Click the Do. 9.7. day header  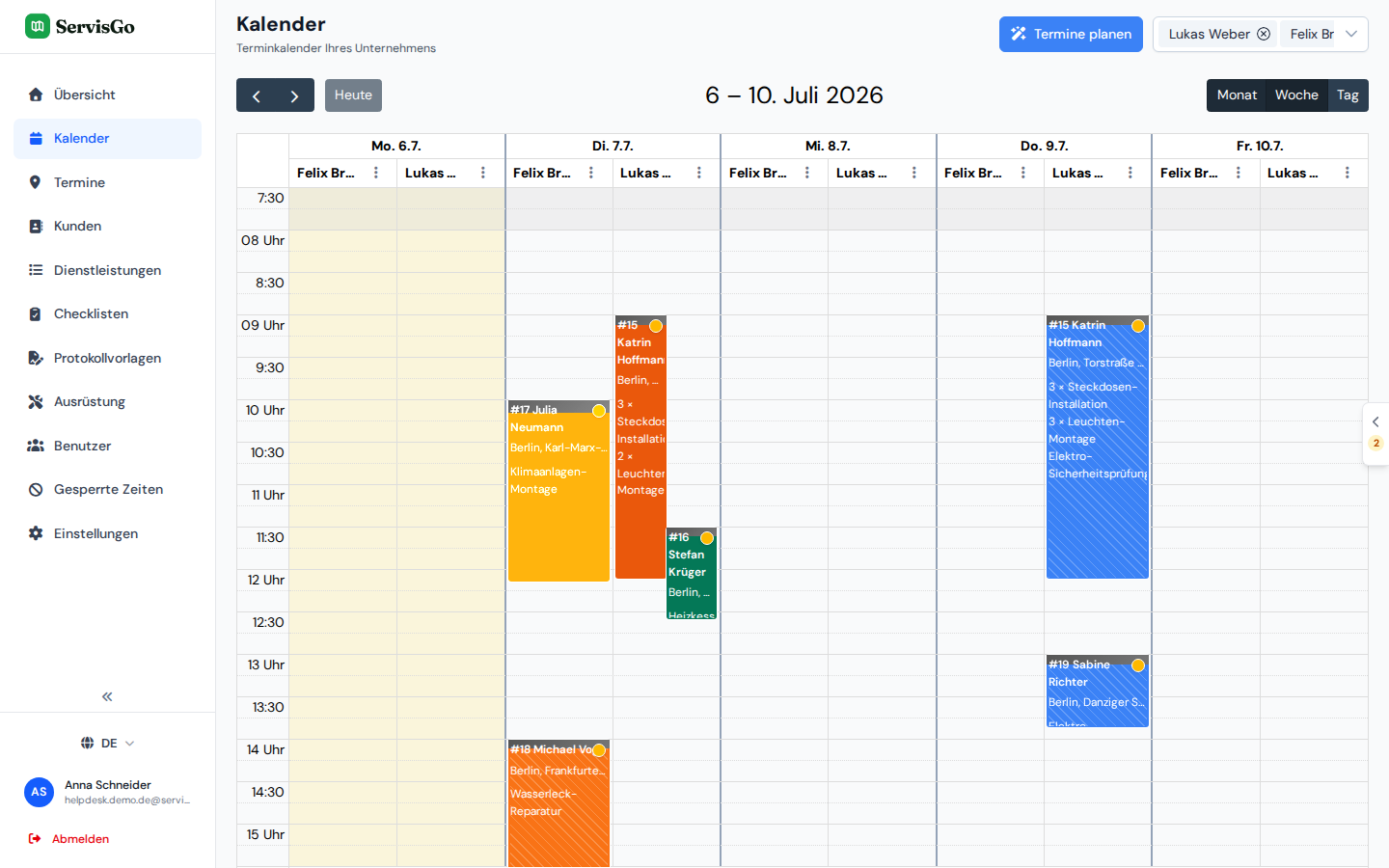click(x=1044, y=147)
